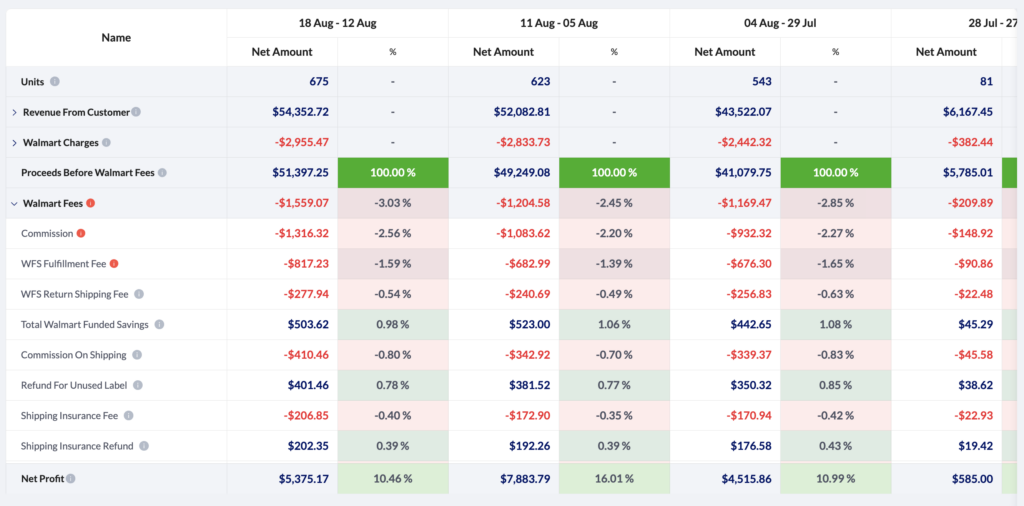
Task: Click the info icon for WFS Return Shipping Fee
Action: point(138,294)
